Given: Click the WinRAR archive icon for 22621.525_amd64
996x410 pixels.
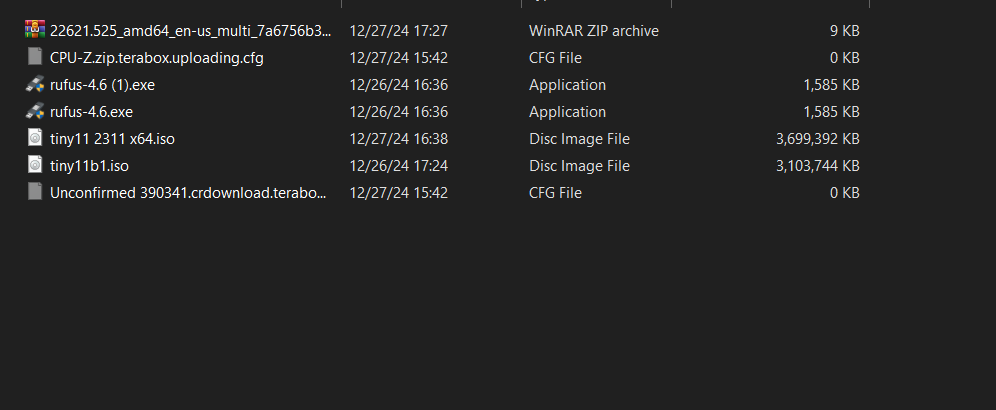Looking at the screenshot, I should 35,29.
